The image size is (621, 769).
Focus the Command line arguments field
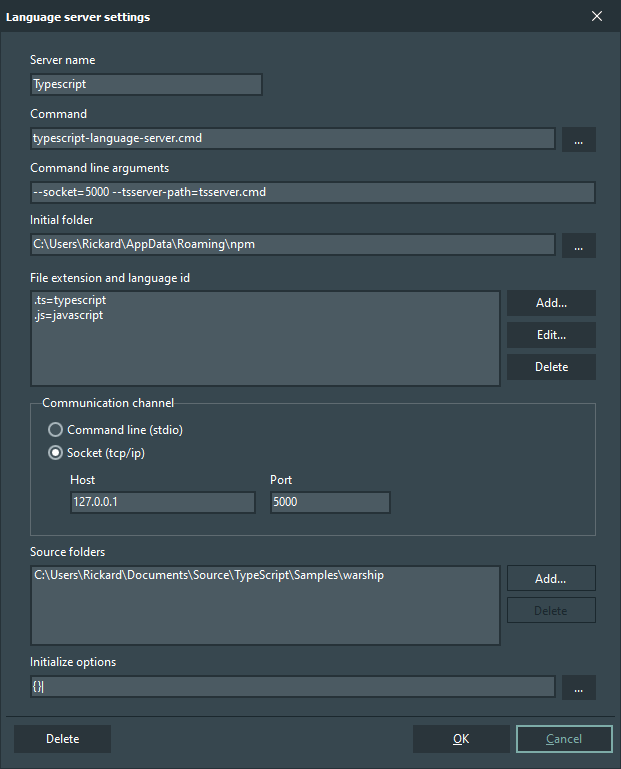click(312, 192)
